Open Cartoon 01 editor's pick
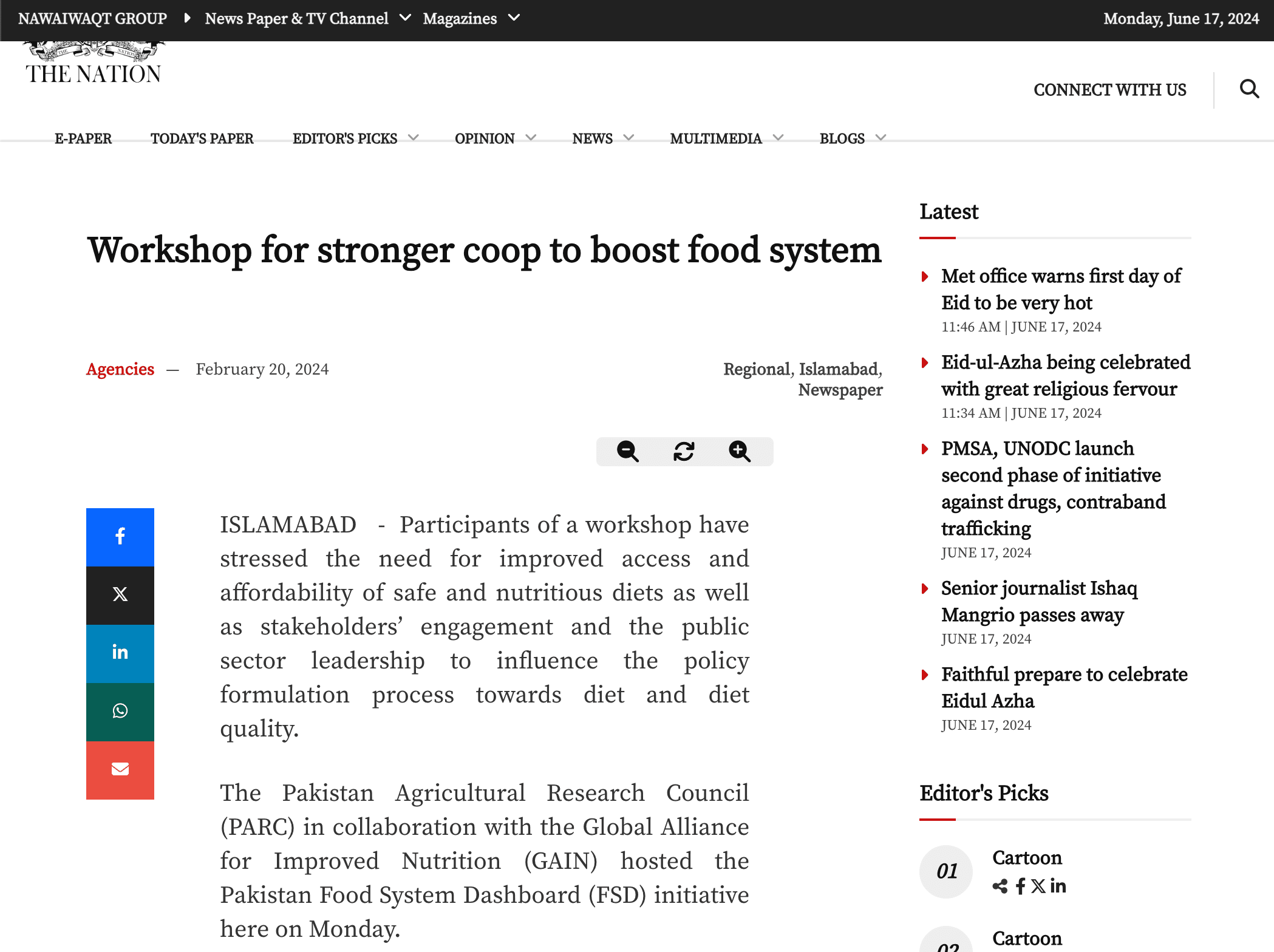Screen dimensions: 1274x952 coord(1027,857)
